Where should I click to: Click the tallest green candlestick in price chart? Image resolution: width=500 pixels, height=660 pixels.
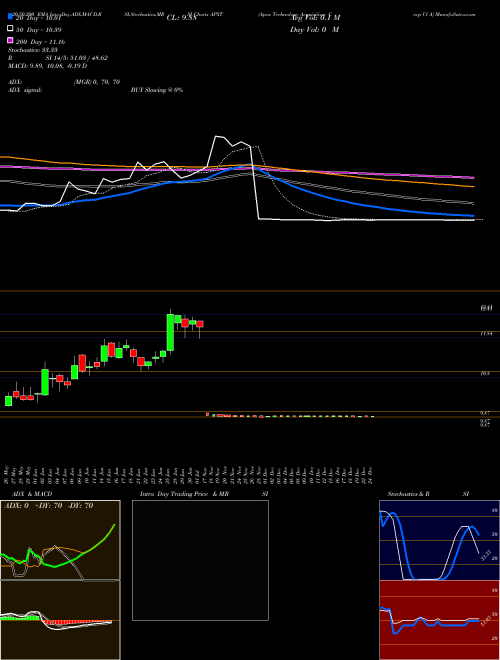[170, 332]
